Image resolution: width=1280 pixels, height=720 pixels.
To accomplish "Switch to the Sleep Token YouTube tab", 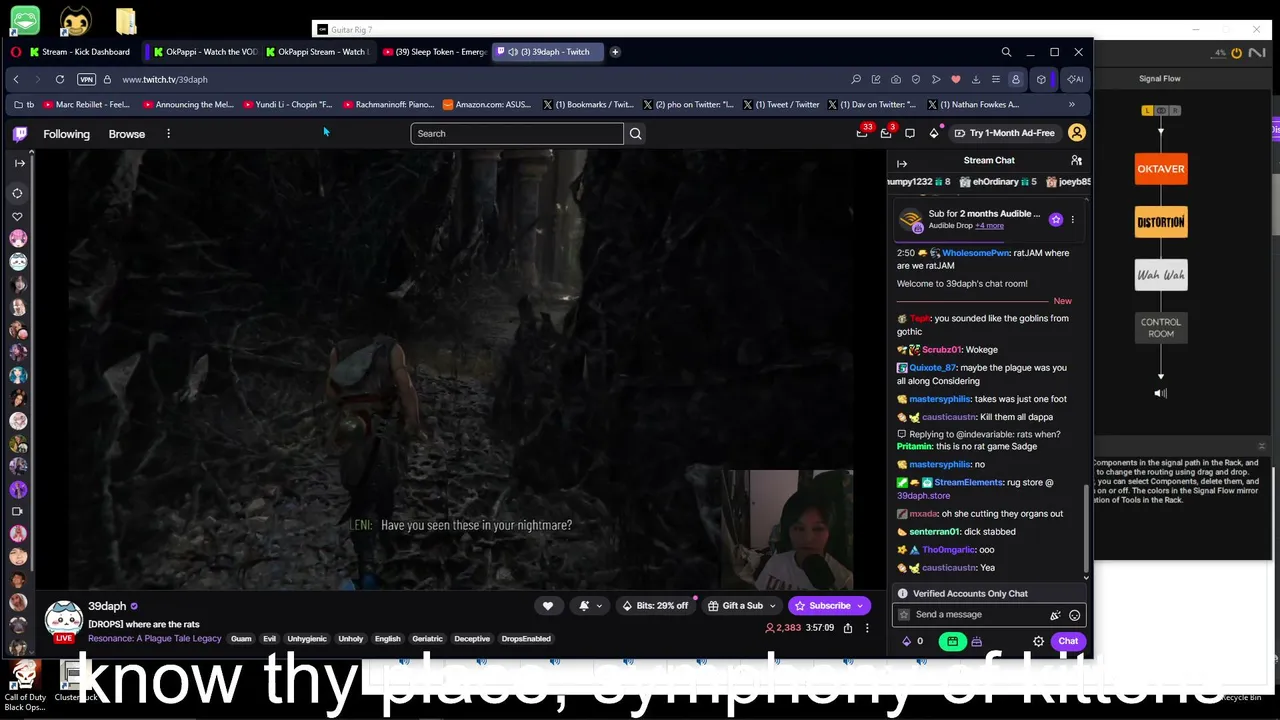I will click(433, 52).
